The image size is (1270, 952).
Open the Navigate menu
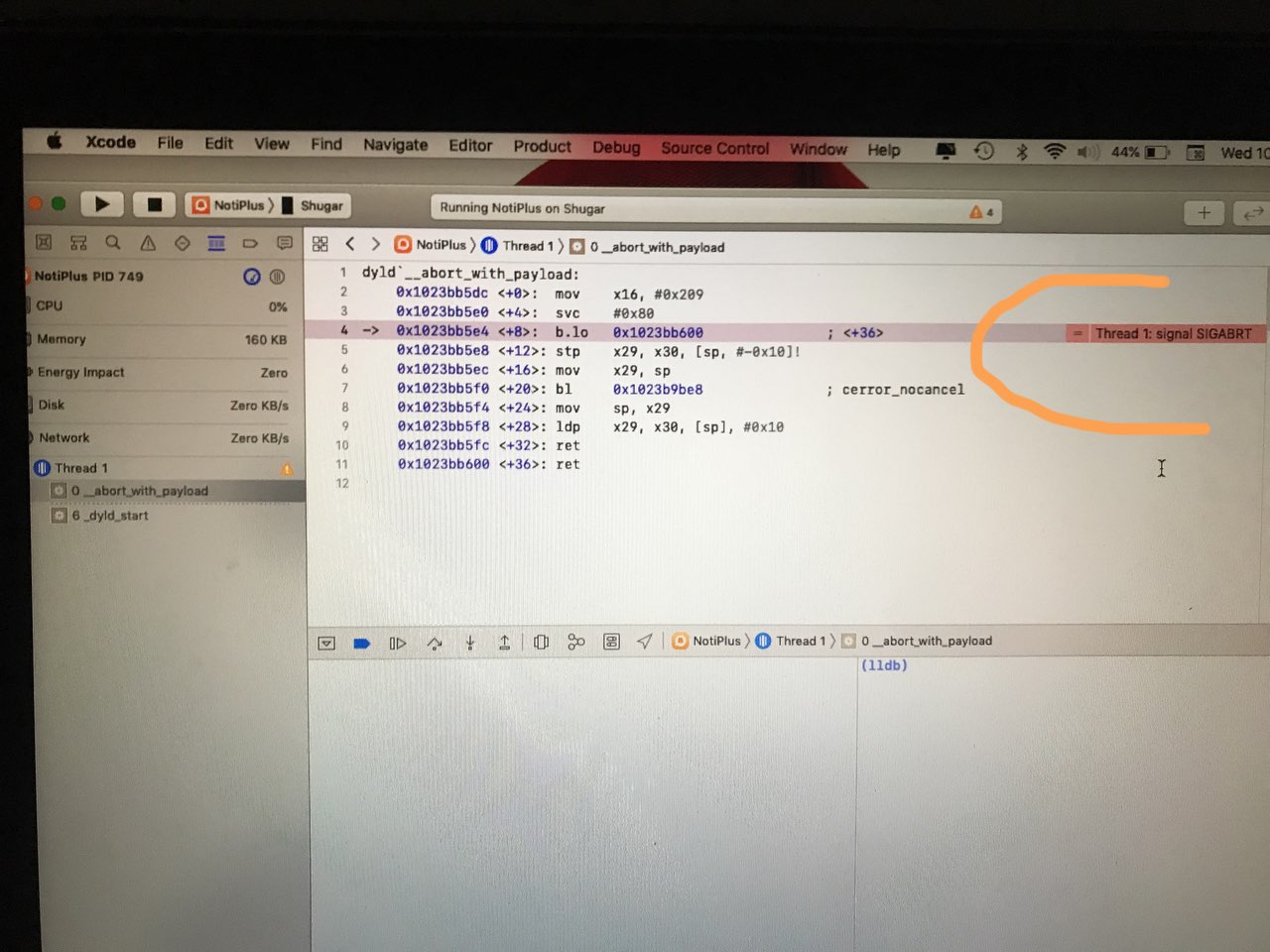click(395, 145)
